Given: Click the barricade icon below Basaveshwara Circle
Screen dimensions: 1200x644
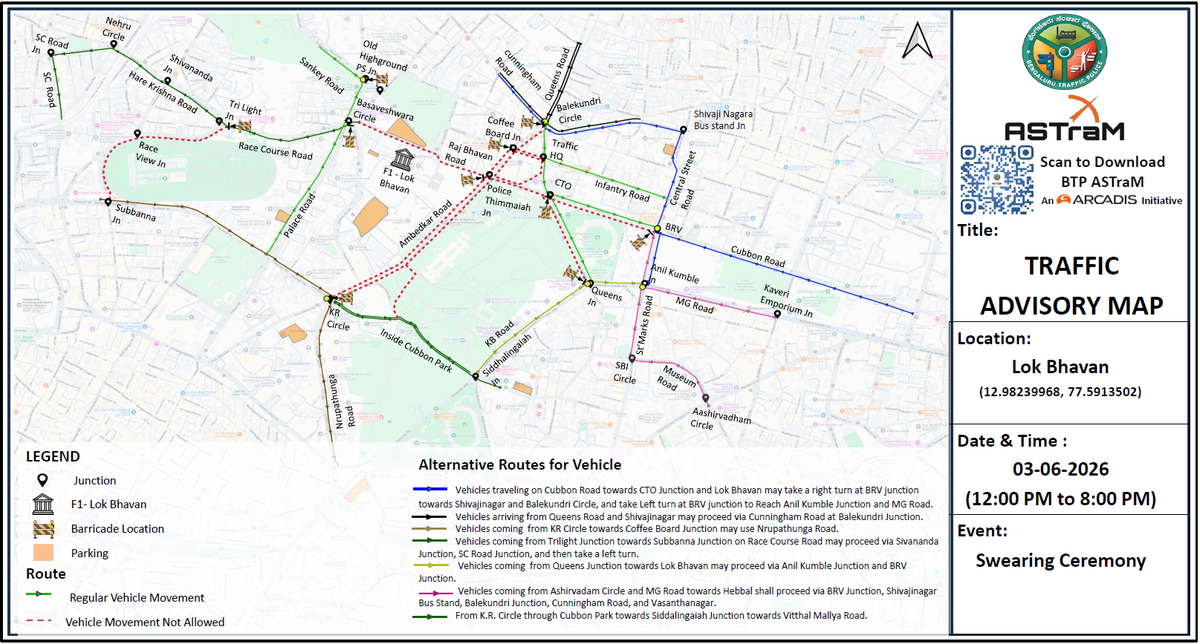Looking at the screenshot, I should coord(352,141).
